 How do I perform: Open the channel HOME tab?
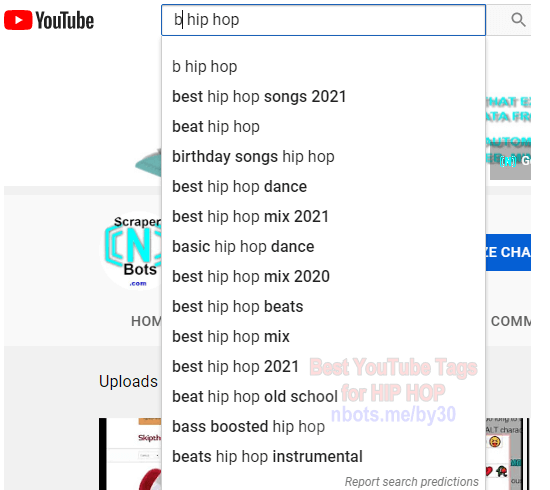coord(146,321)
